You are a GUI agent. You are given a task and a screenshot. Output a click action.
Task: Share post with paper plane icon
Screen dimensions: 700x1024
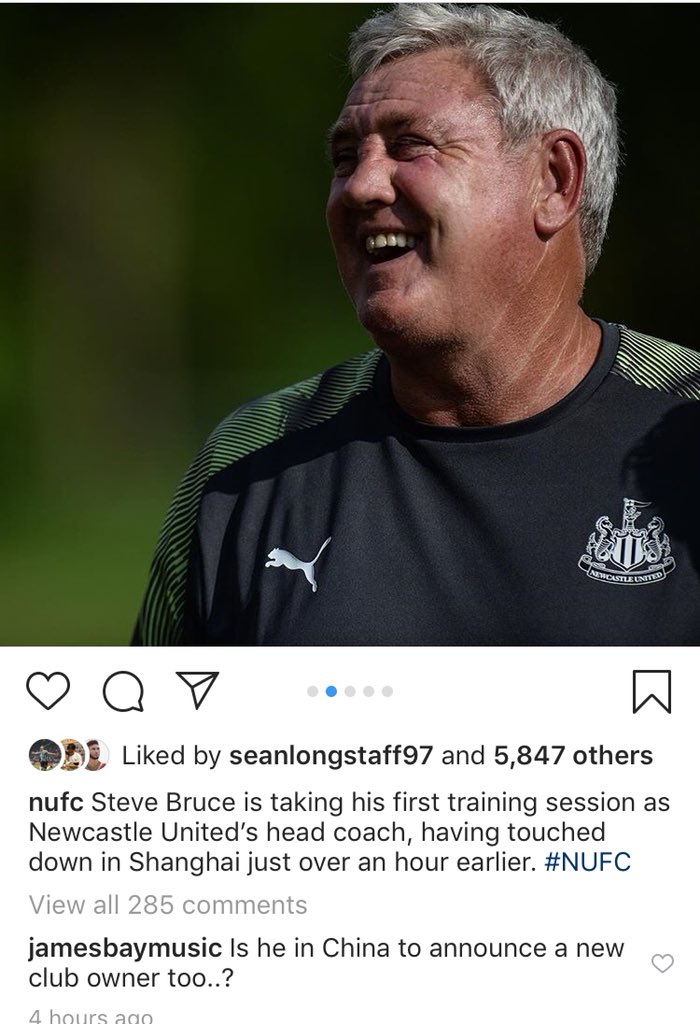(x=198, y=690)
